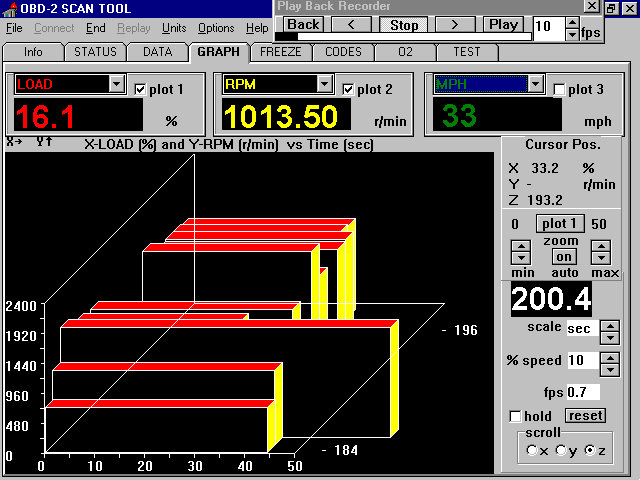
Task: Expand the RPM parameter dropdown
Action: 325,85
